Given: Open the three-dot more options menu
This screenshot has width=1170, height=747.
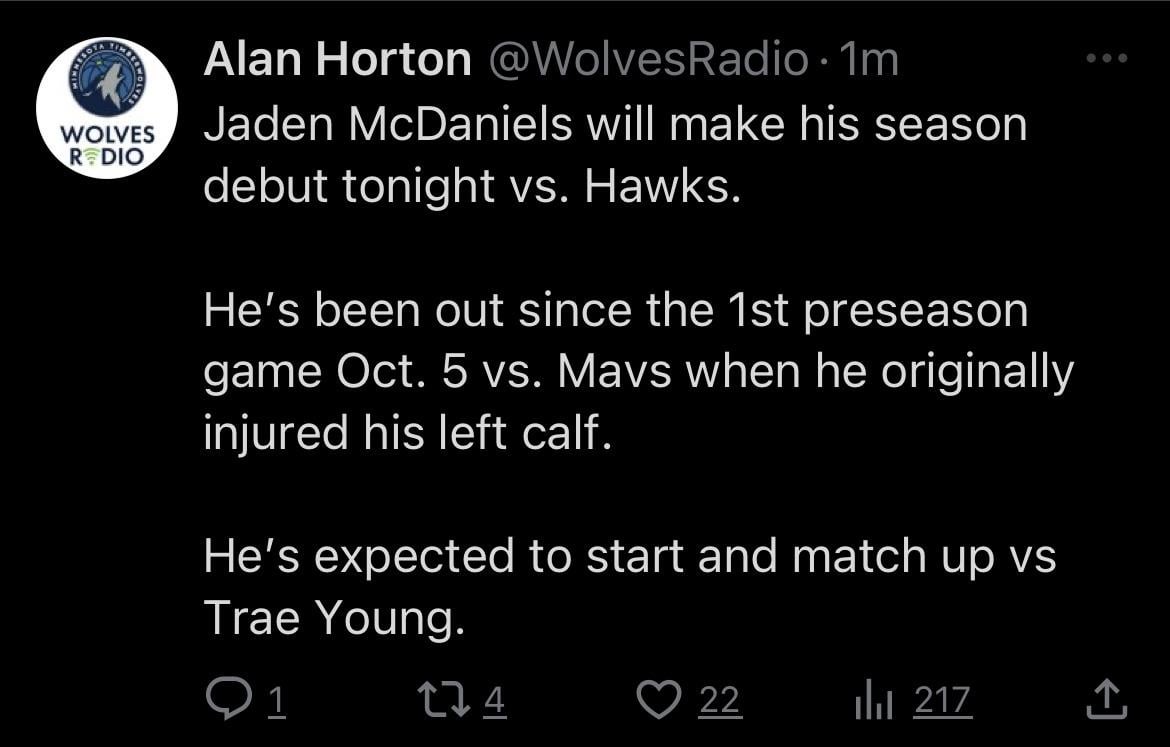Looking at the screenshot, I should [x=1107, y=59].
